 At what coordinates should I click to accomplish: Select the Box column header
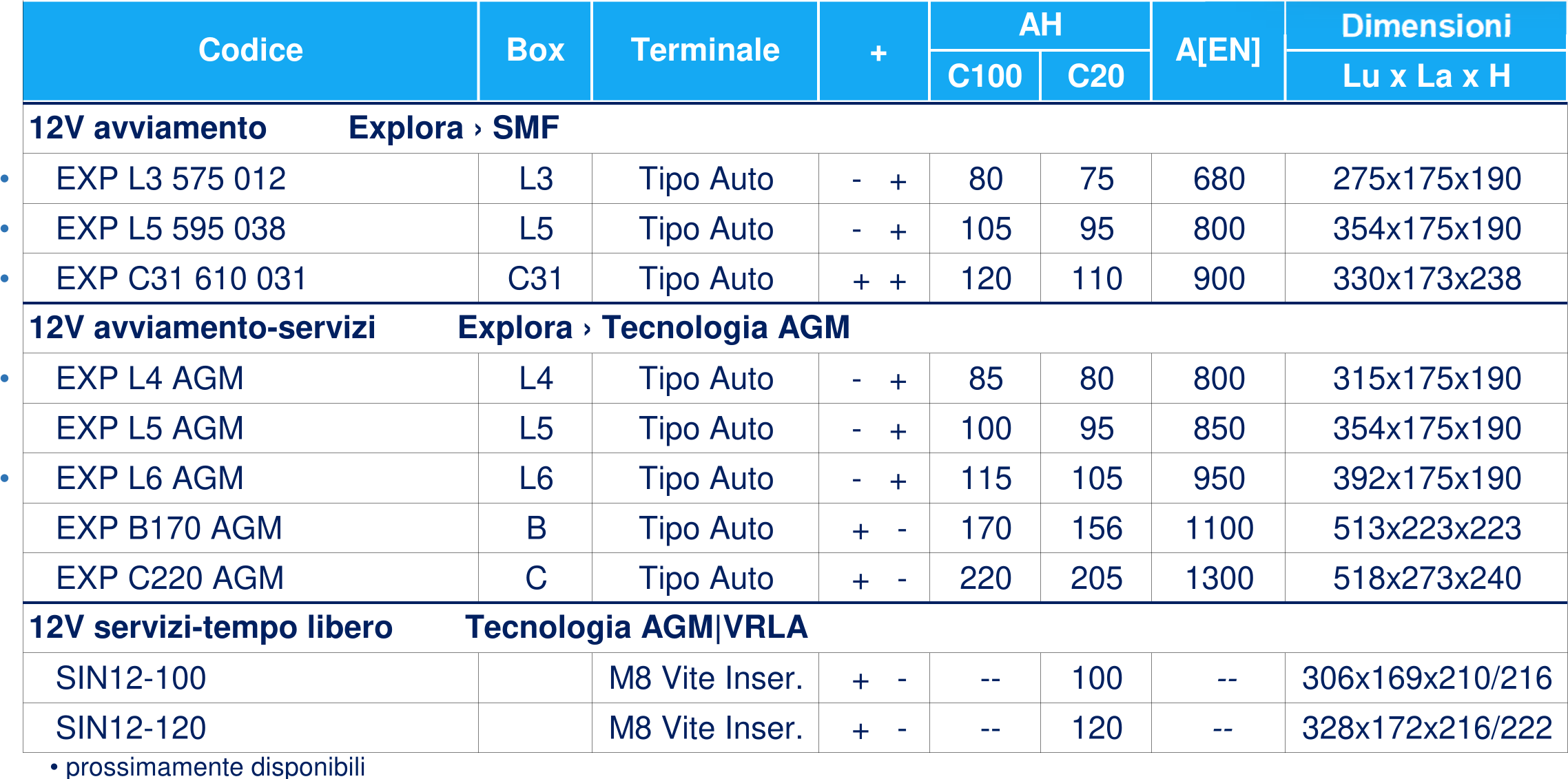(x=535, y=51)
